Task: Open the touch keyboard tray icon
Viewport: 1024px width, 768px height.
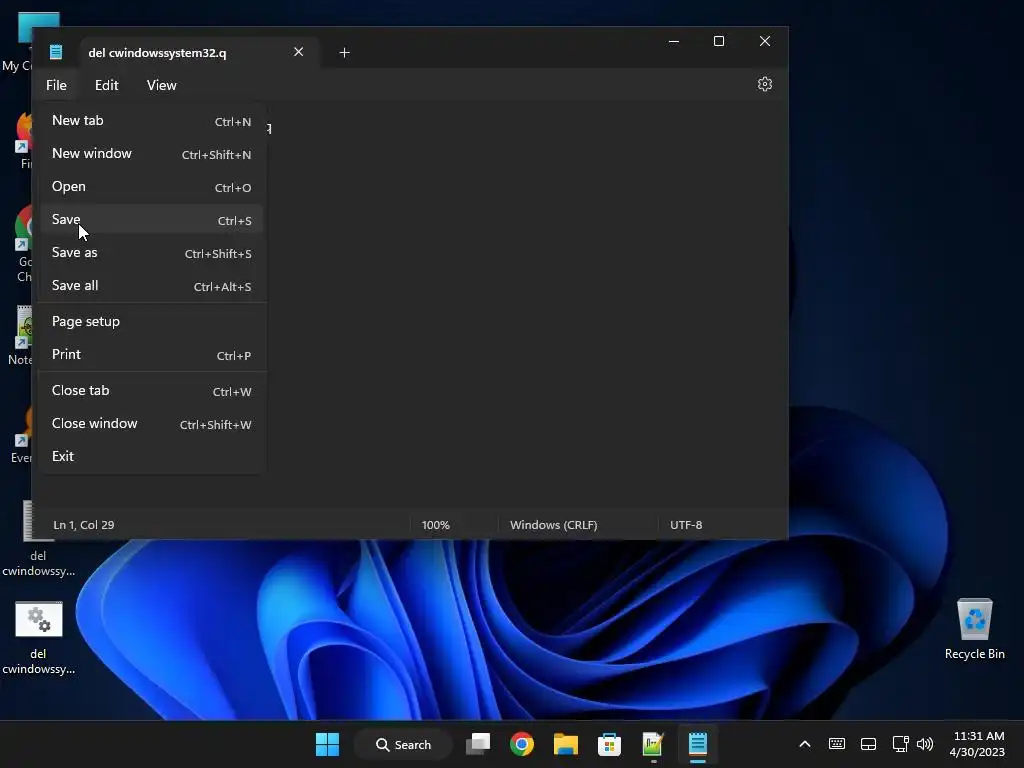Action: pyautogui.click(x=837, y=744)
